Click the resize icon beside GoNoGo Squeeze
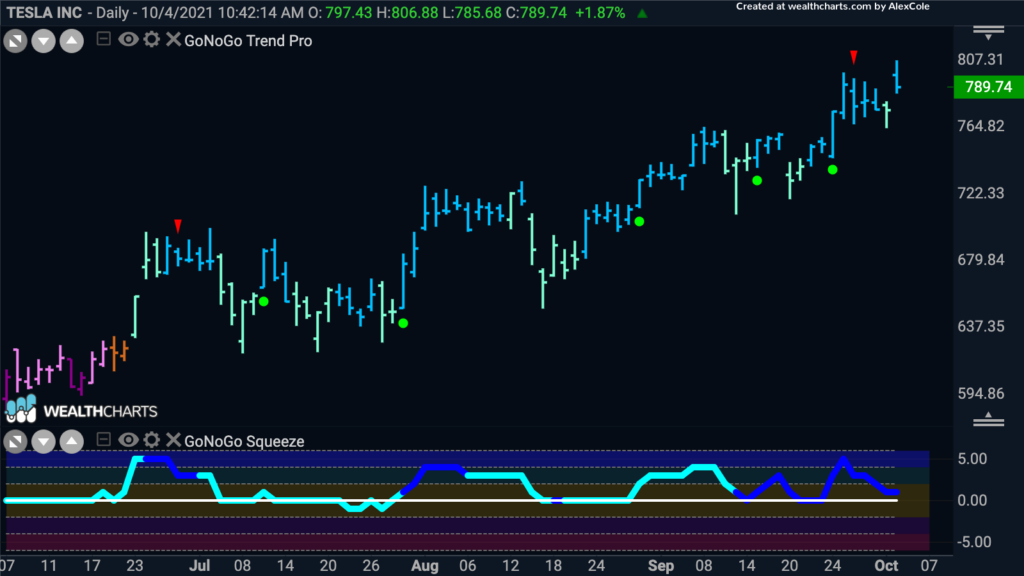1024x576 pixels. (x=15, y=442)
